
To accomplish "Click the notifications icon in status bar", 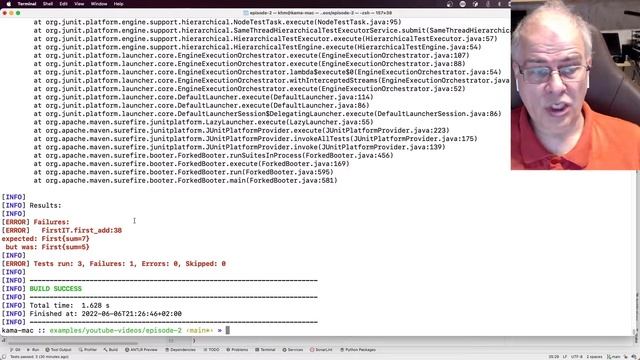I will [634, 357].
